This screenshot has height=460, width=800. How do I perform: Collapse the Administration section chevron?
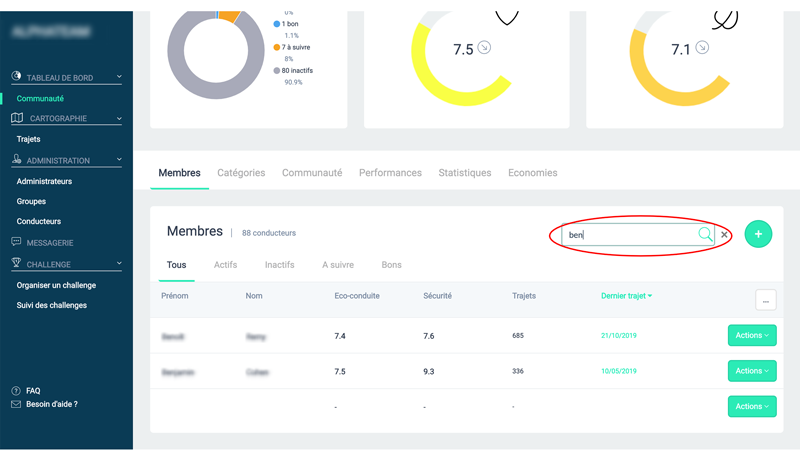(119, 160)
